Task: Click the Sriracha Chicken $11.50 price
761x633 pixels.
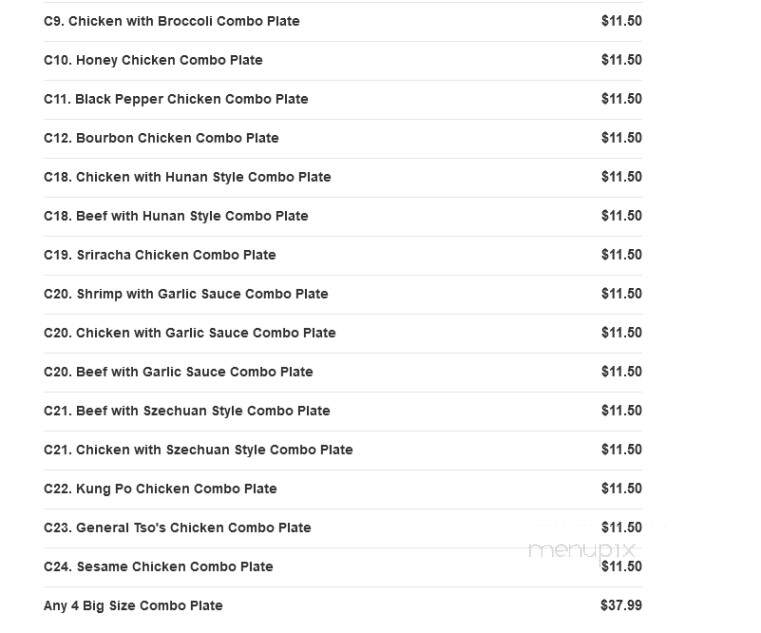Action: 622,255
